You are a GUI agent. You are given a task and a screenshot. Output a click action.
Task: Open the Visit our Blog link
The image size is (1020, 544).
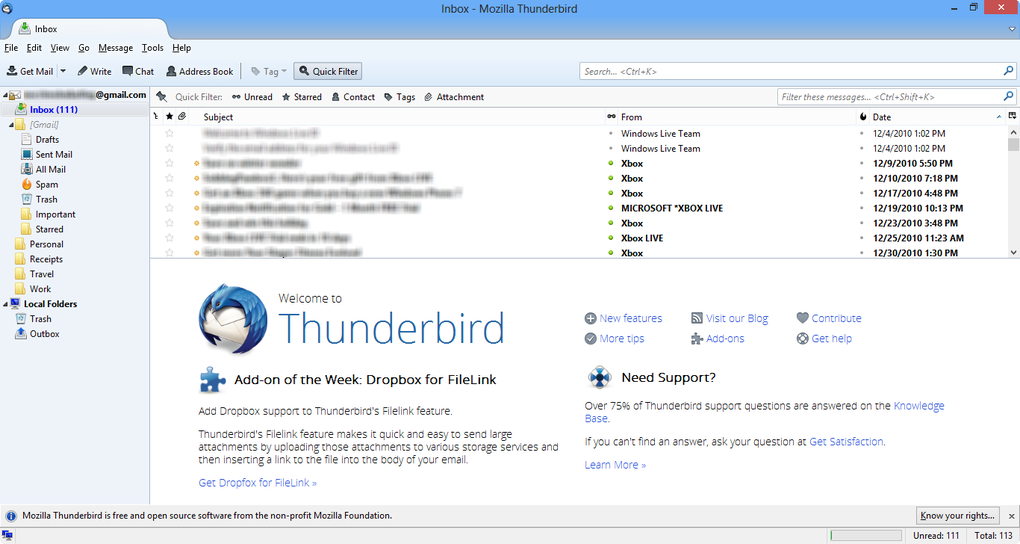pyautogui.click(x=737, y=318)
